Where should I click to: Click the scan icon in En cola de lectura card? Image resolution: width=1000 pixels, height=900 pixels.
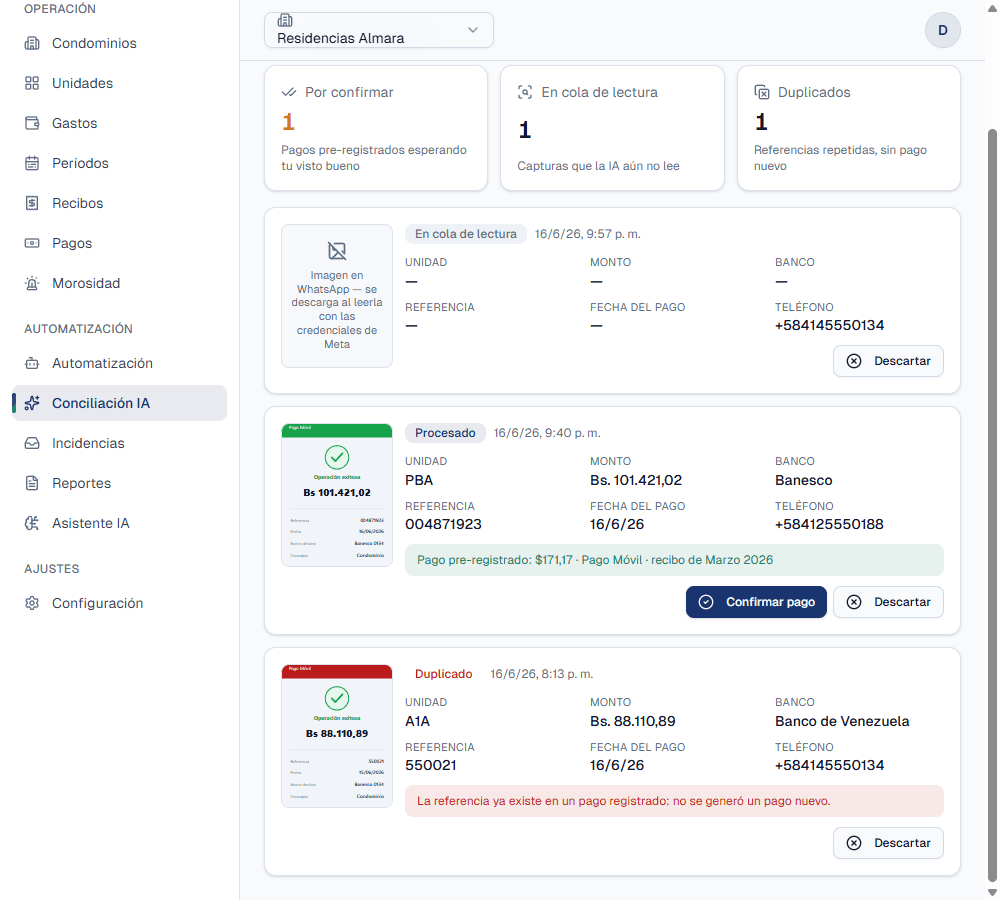pyautogui.click(x=525, y=92)
